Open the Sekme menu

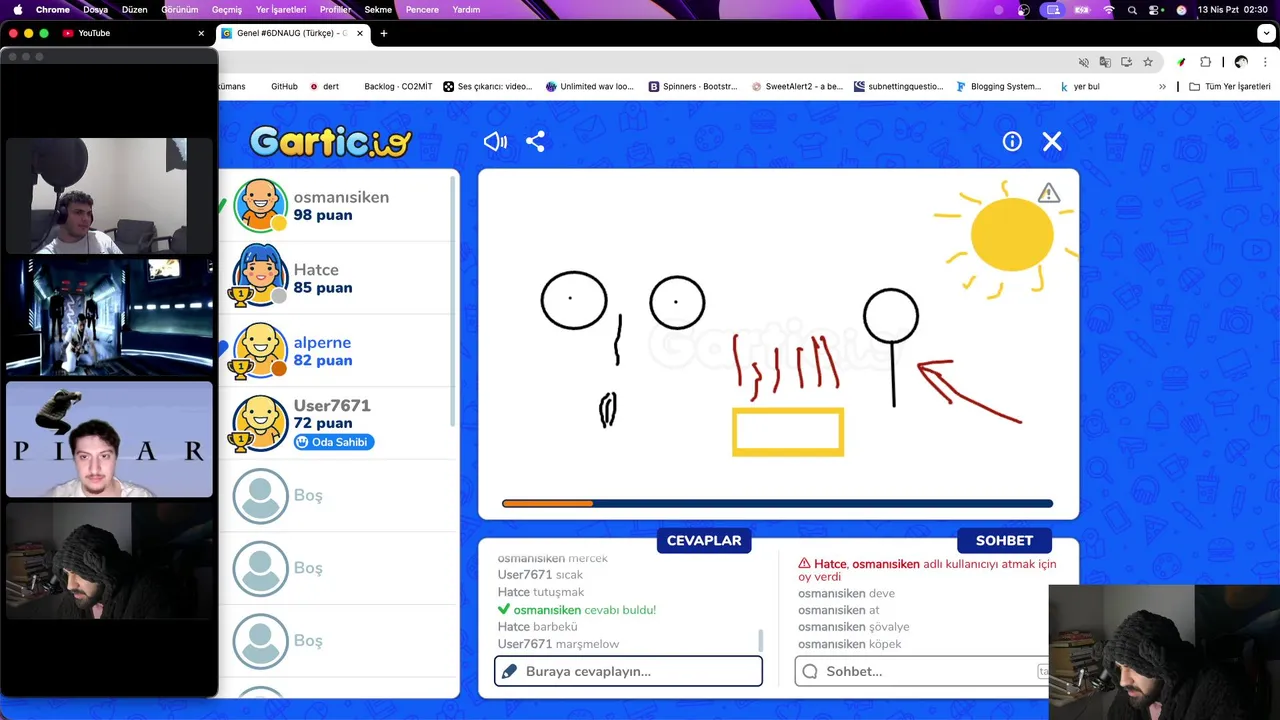coord(378,10)
